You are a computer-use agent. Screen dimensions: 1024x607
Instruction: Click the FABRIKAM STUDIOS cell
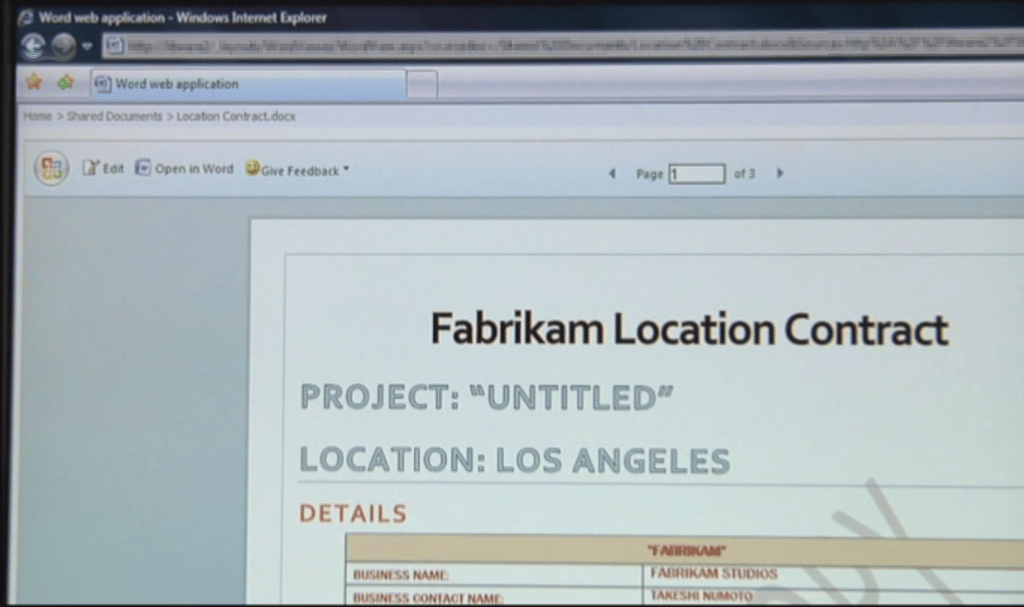click(x=833, y=574)
